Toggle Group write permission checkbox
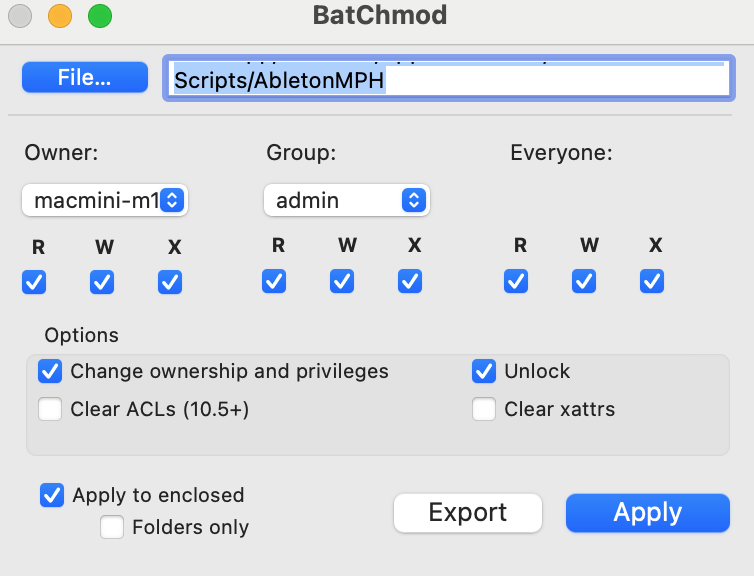754x576 pixels. (x=342, y=281)
